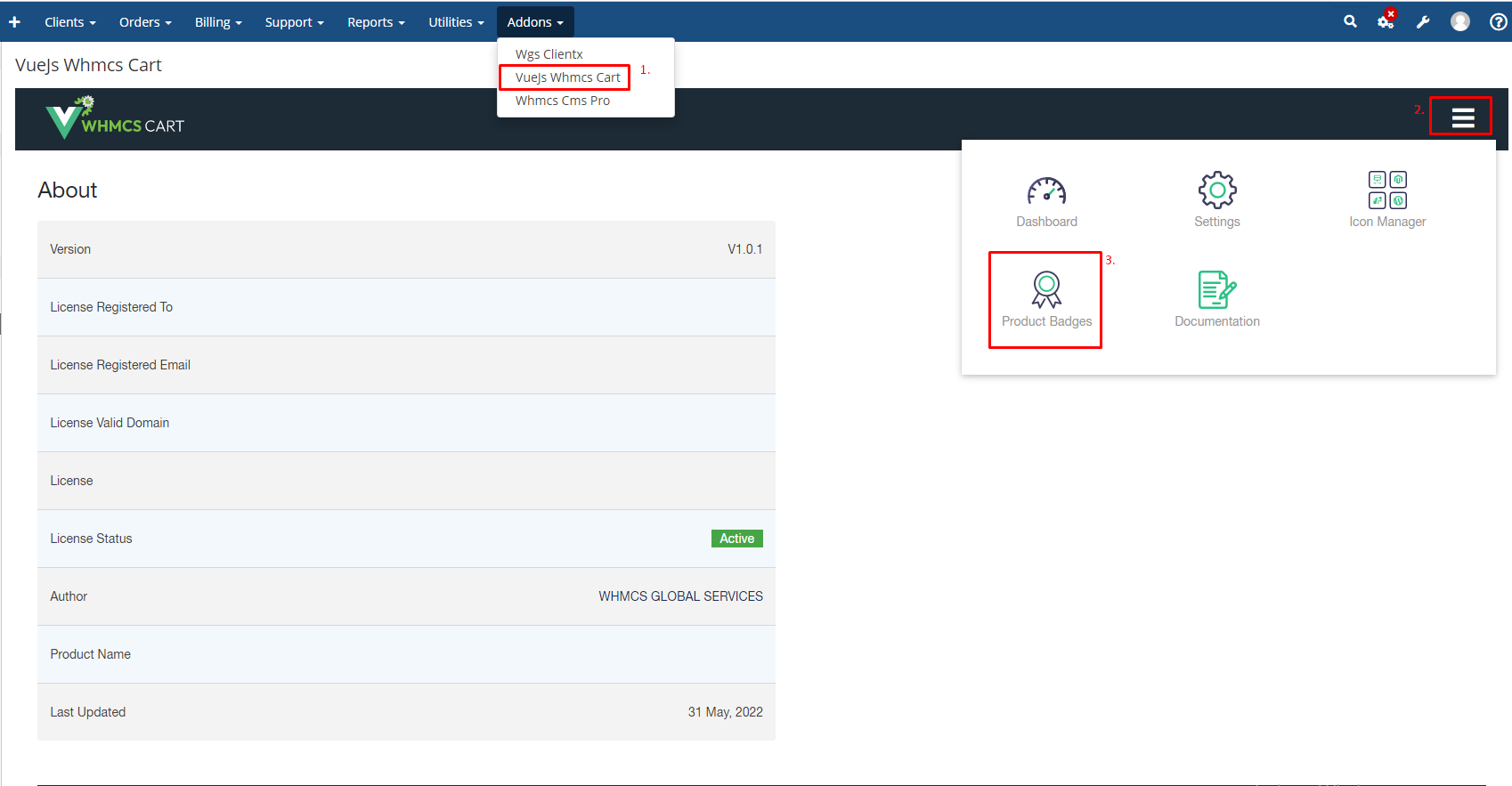This screenshot has width=1512, height=786.
Task: Open the help question mark icon
Action: click(1498, 21)
